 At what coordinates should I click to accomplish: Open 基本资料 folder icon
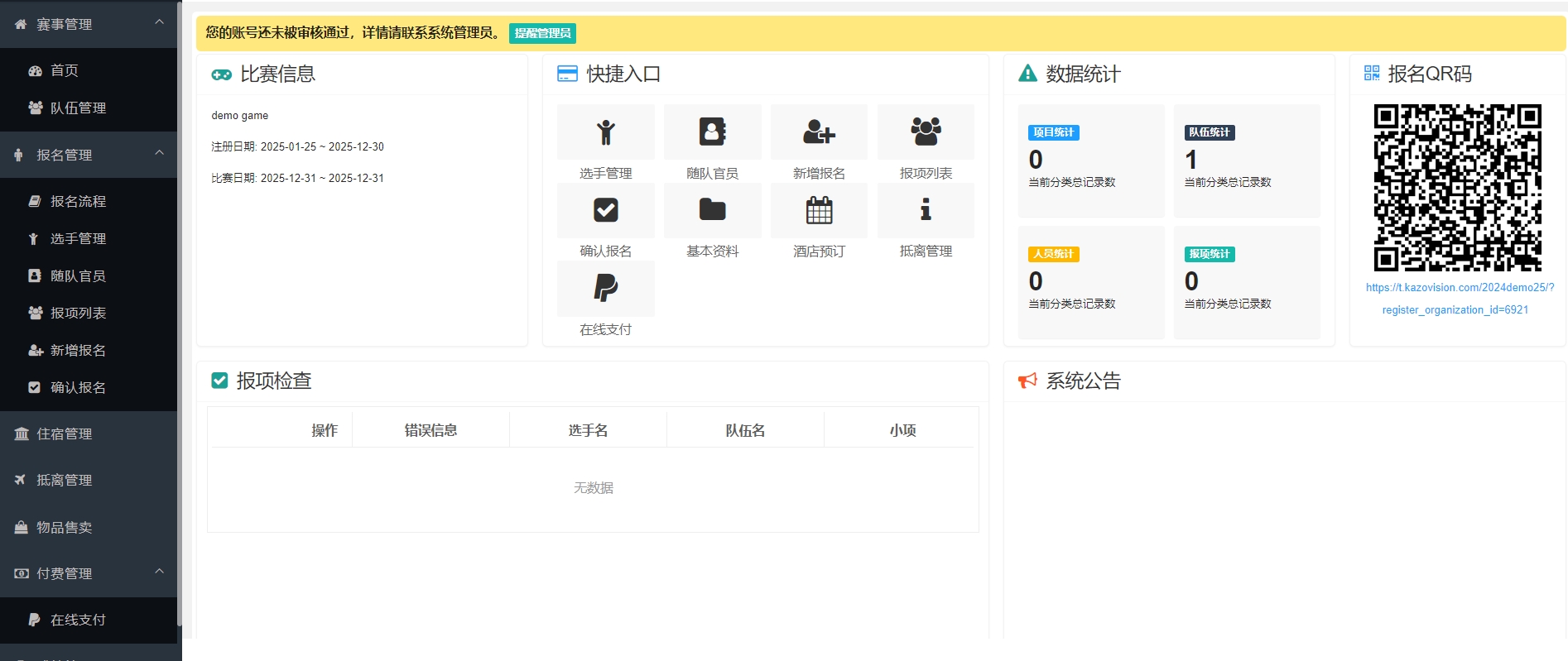click(712, 210)
